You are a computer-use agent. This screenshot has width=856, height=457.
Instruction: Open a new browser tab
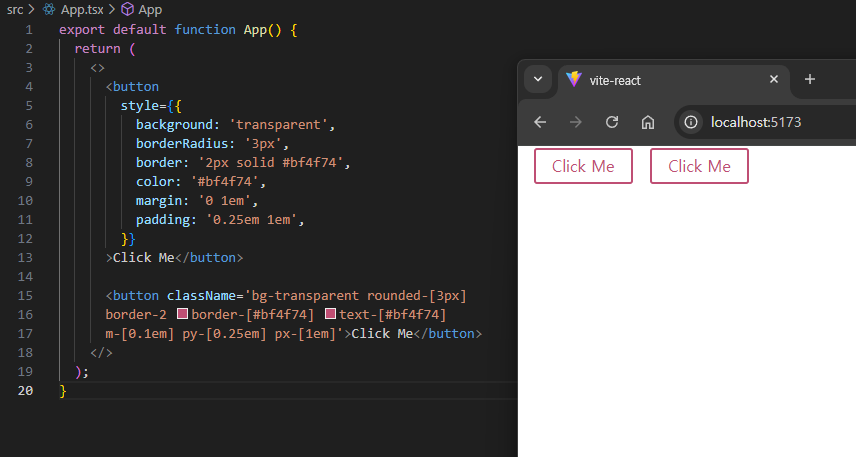coord(810,80)
